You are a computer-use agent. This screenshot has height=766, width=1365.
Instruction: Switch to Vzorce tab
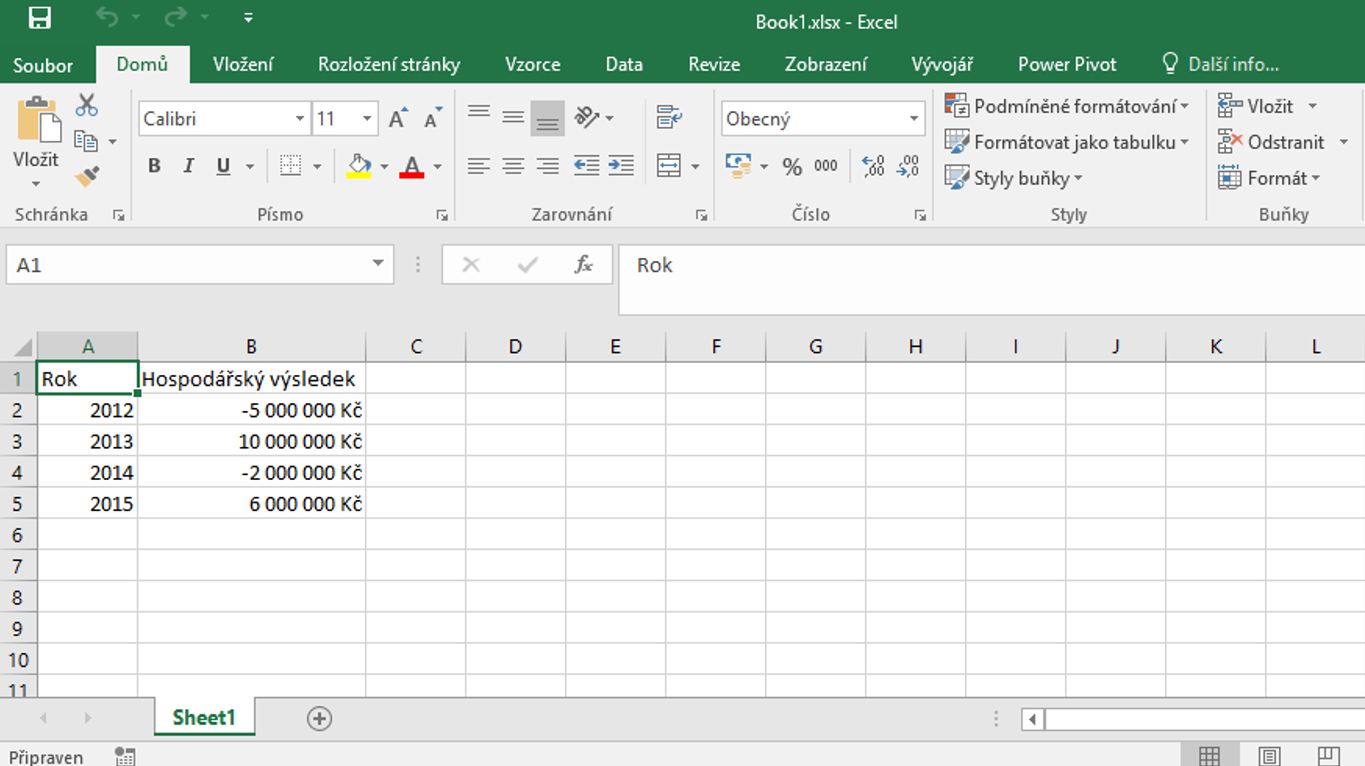click(x=533, y=64)
